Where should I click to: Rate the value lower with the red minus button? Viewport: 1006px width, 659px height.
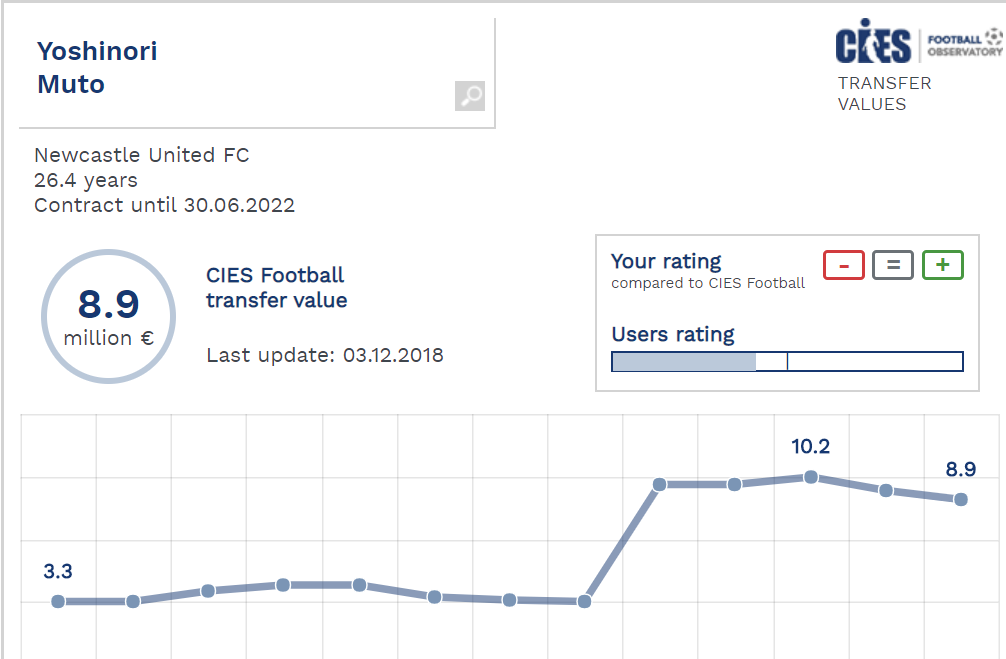[844, 266]
